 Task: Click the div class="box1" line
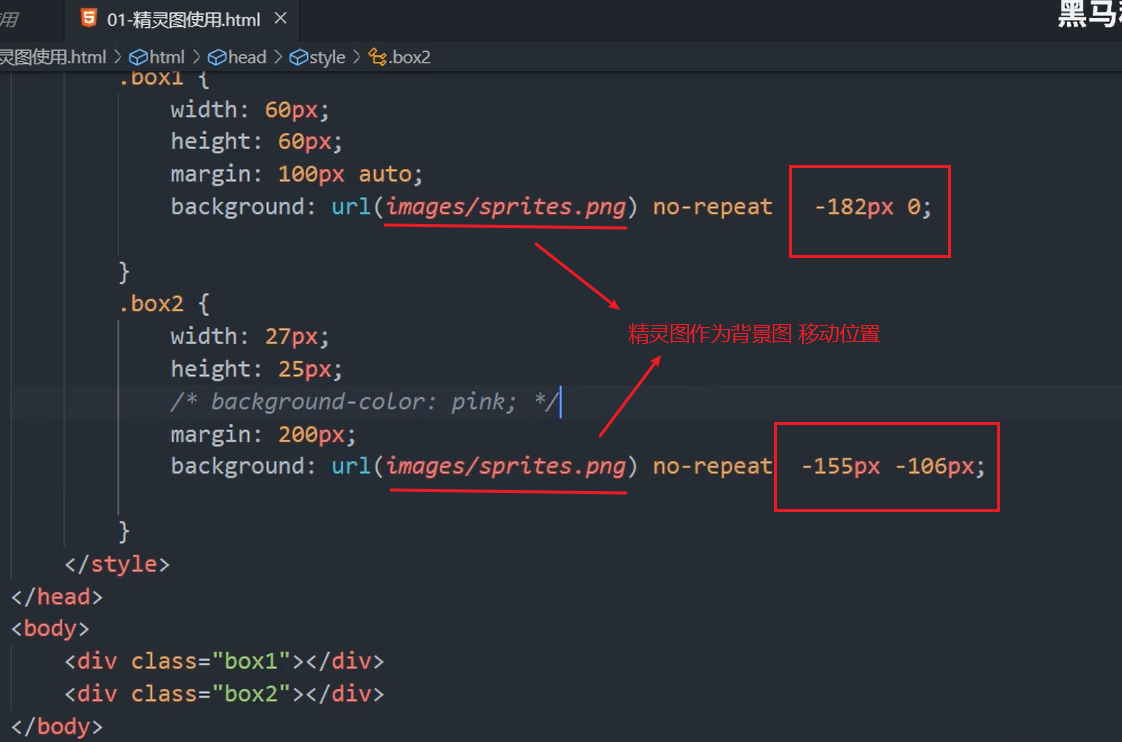pos(224,661)
